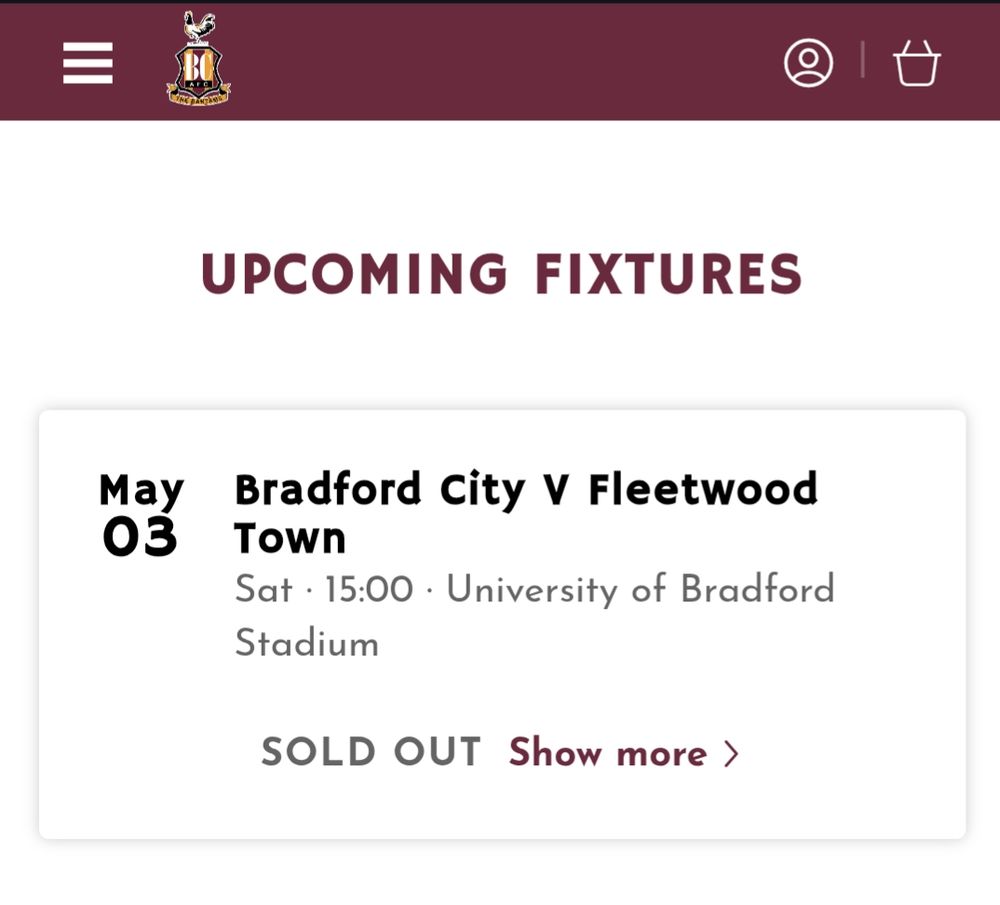This screenshot has height=905, width=1000.
Task: Click the Upcoming Fixtures heading
Action: click(501, 274)
